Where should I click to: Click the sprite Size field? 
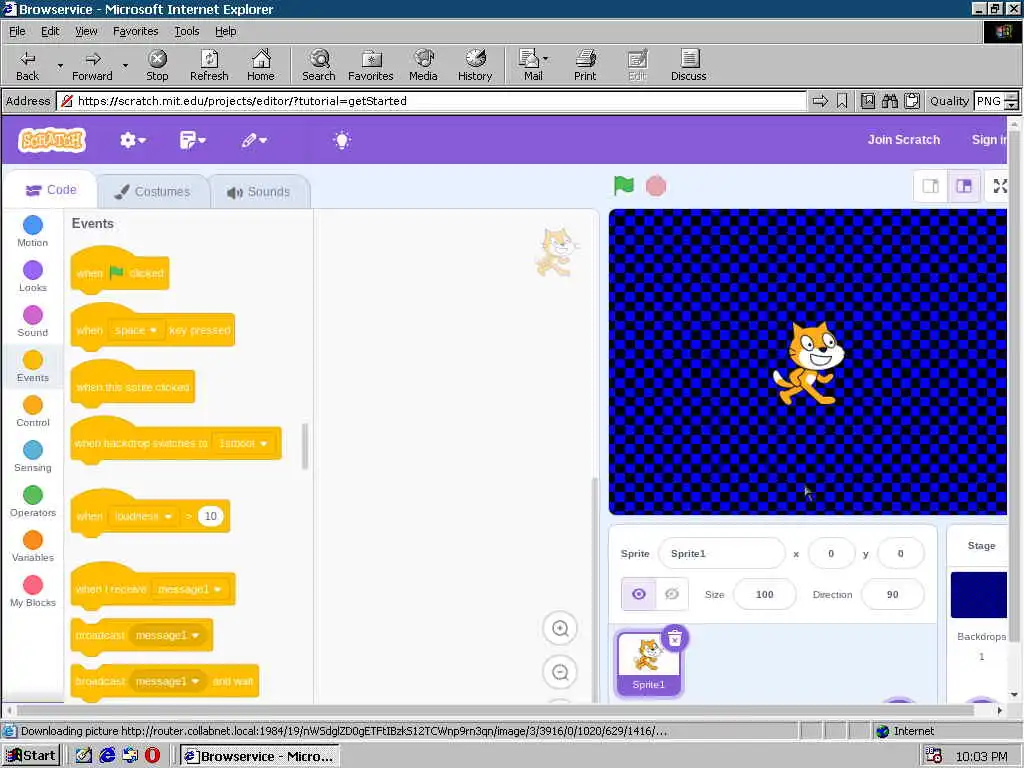765,594
